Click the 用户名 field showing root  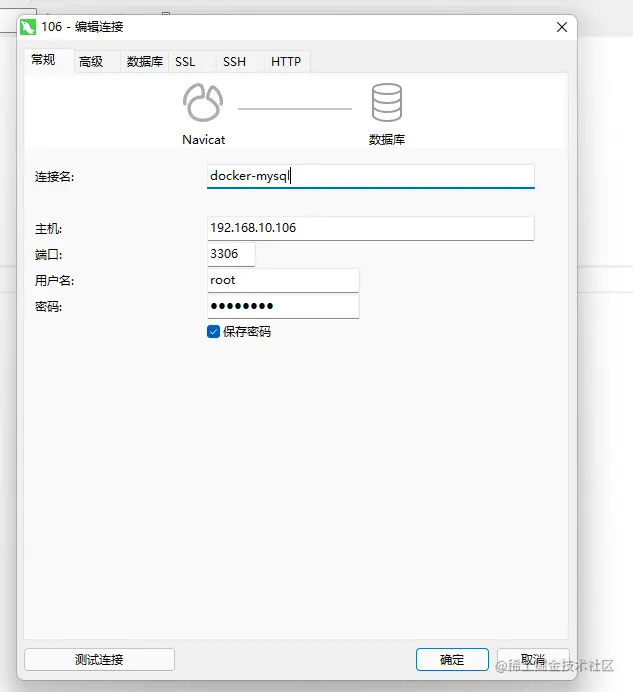283,280
